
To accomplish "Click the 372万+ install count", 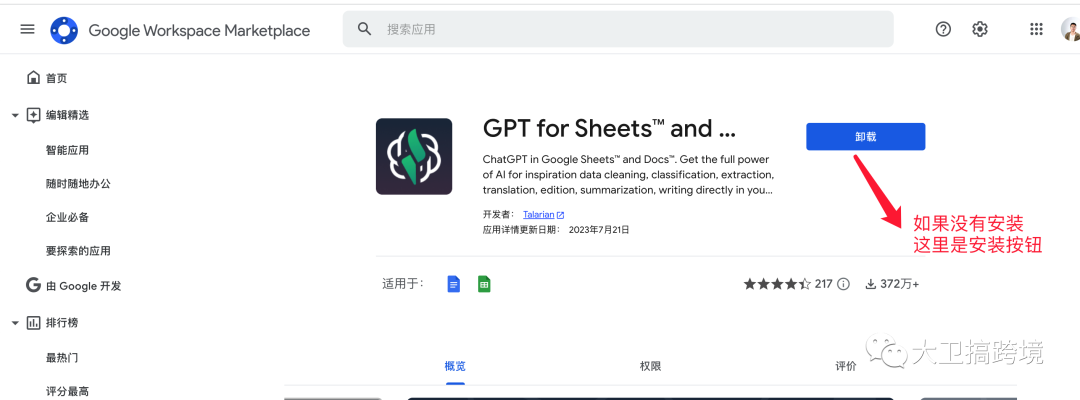I will tap(900, 284).
